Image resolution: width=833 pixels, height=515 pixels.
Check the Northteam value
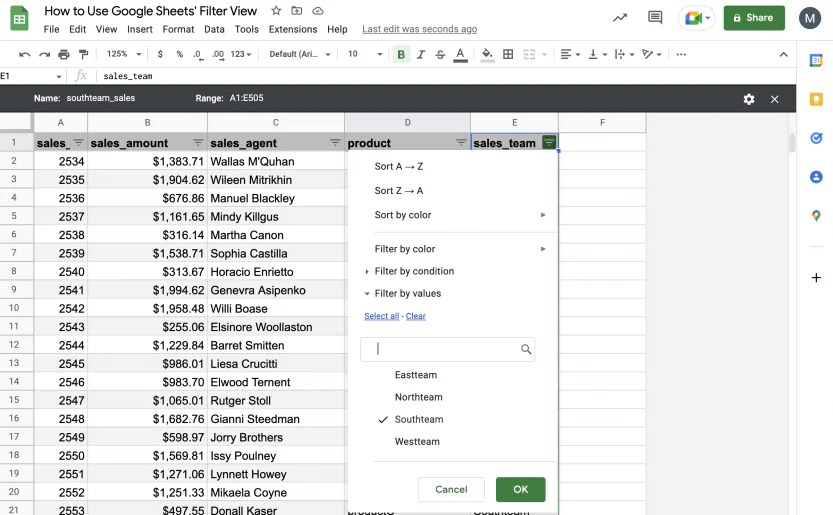(x=418, y=397)
